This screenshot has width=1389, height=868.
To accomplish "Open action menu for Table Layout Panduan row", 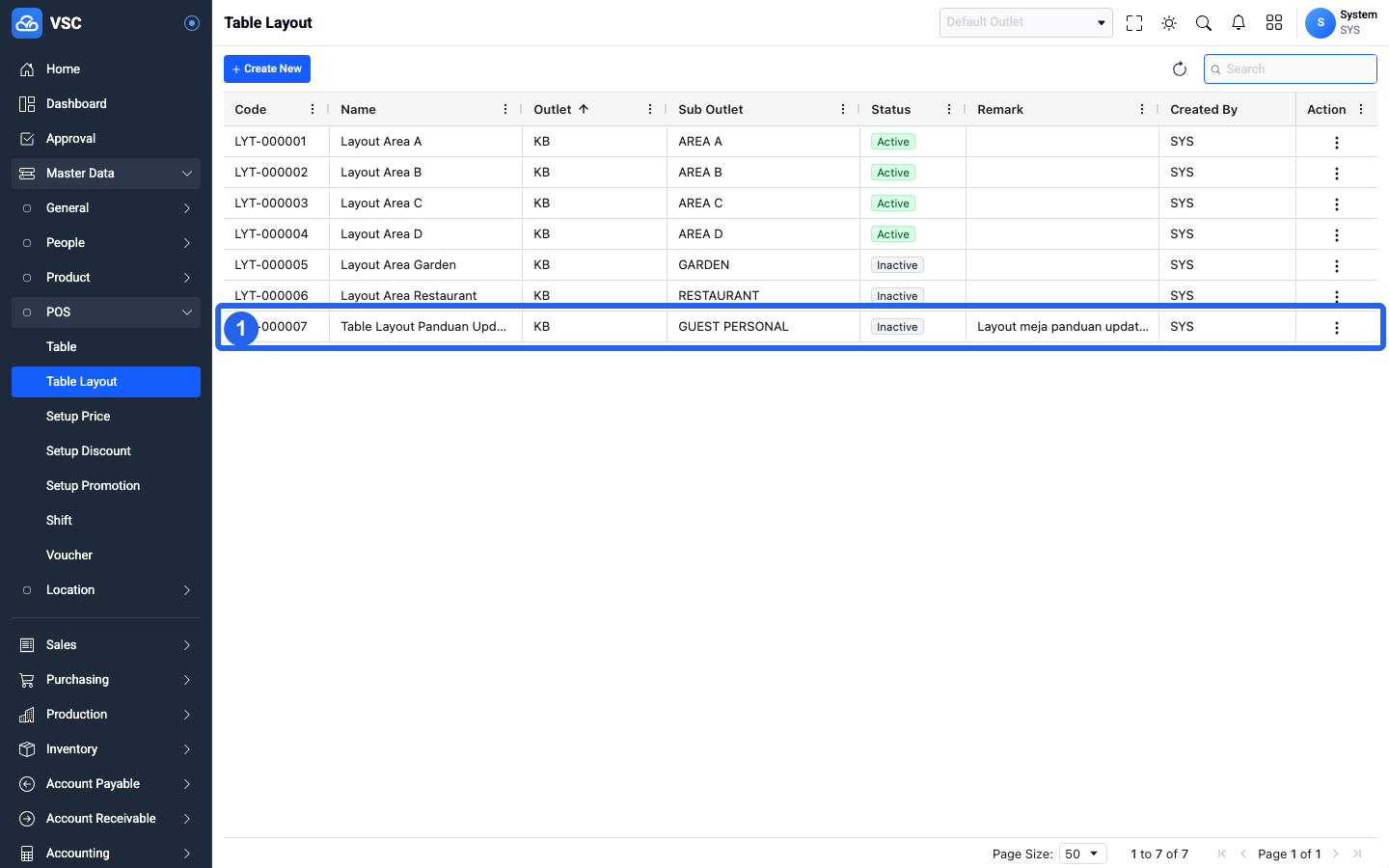I will pyautogui.click(x=1337, y=328).
